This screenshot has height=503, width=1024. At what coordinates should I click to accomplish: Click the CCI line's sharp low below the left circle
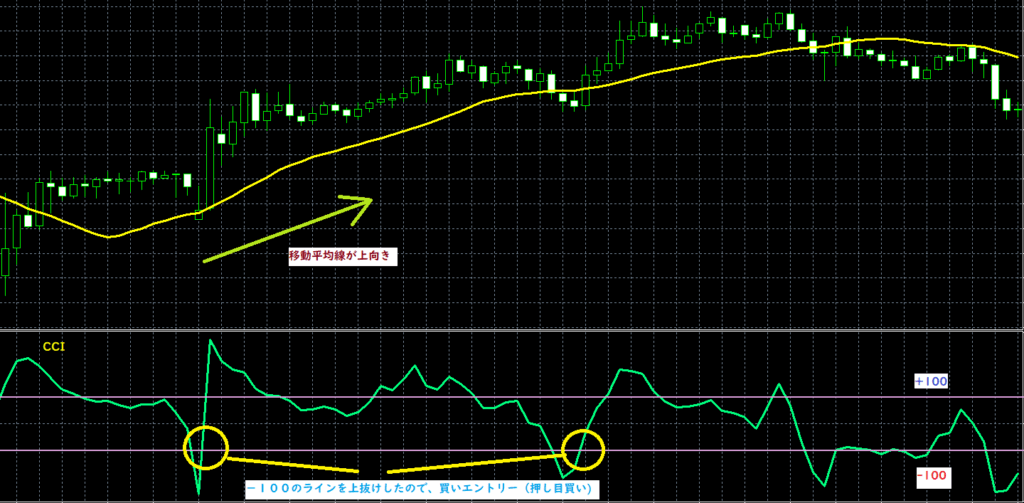pyautogui.click(x=199, y=493)
